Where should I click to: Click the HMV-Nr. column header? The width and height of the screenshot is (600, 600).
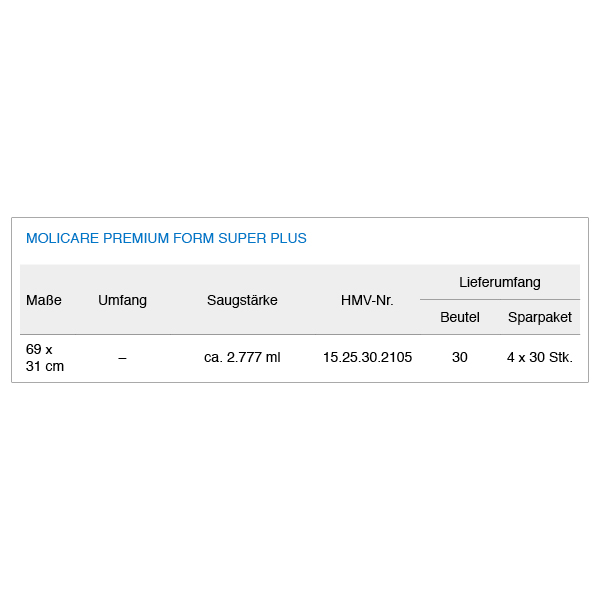point(367,300)
